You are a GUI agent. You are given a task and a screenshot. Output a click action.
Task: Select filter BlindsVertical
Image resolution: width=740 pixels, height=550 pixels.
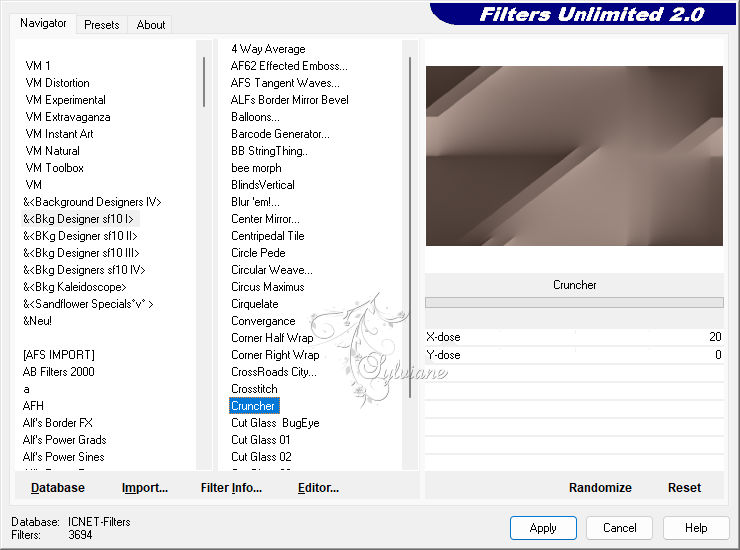pos(263,185)
